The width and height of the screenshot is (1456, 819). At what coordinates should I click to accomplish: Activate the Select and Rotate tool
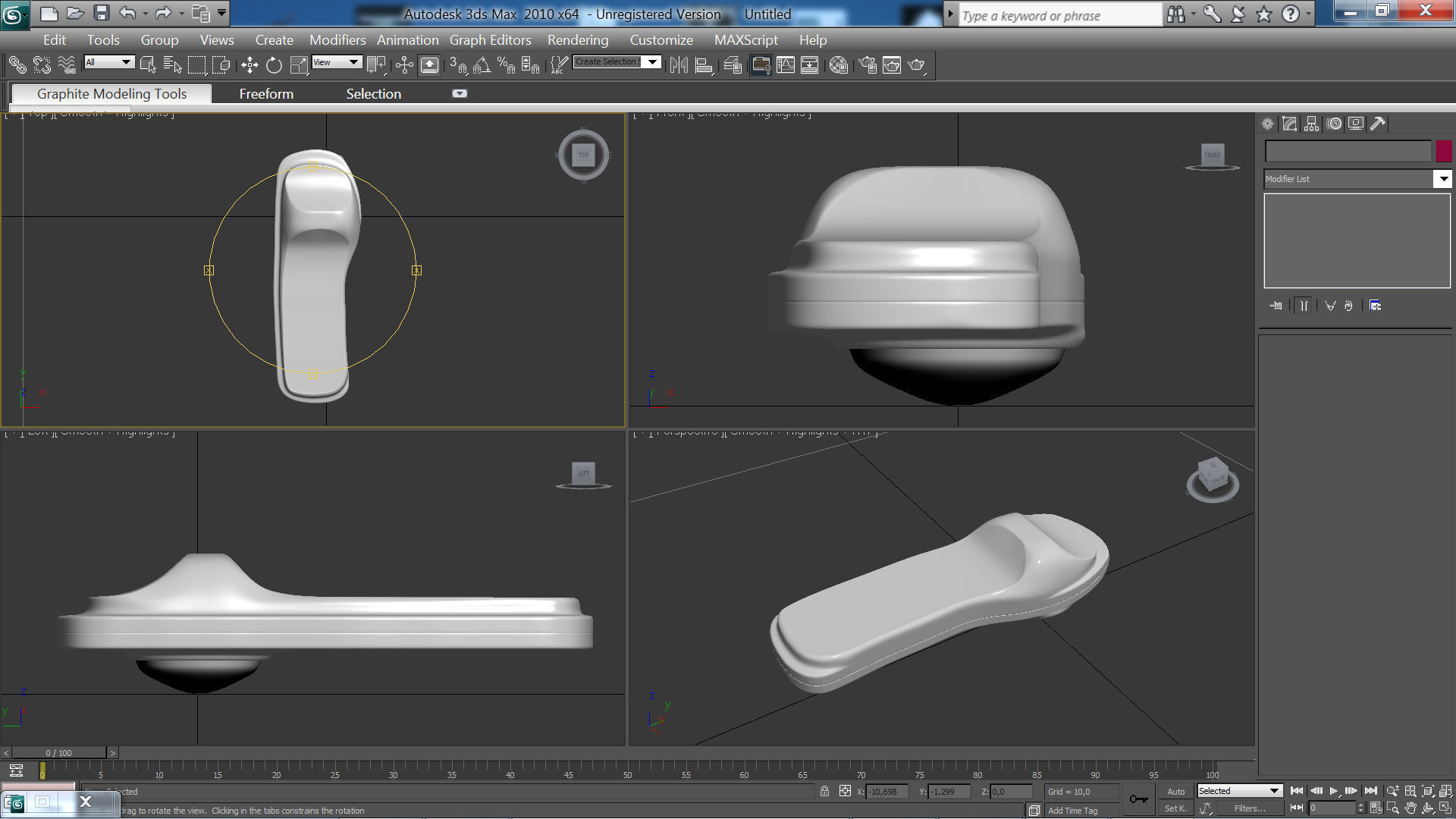[275, 65]
